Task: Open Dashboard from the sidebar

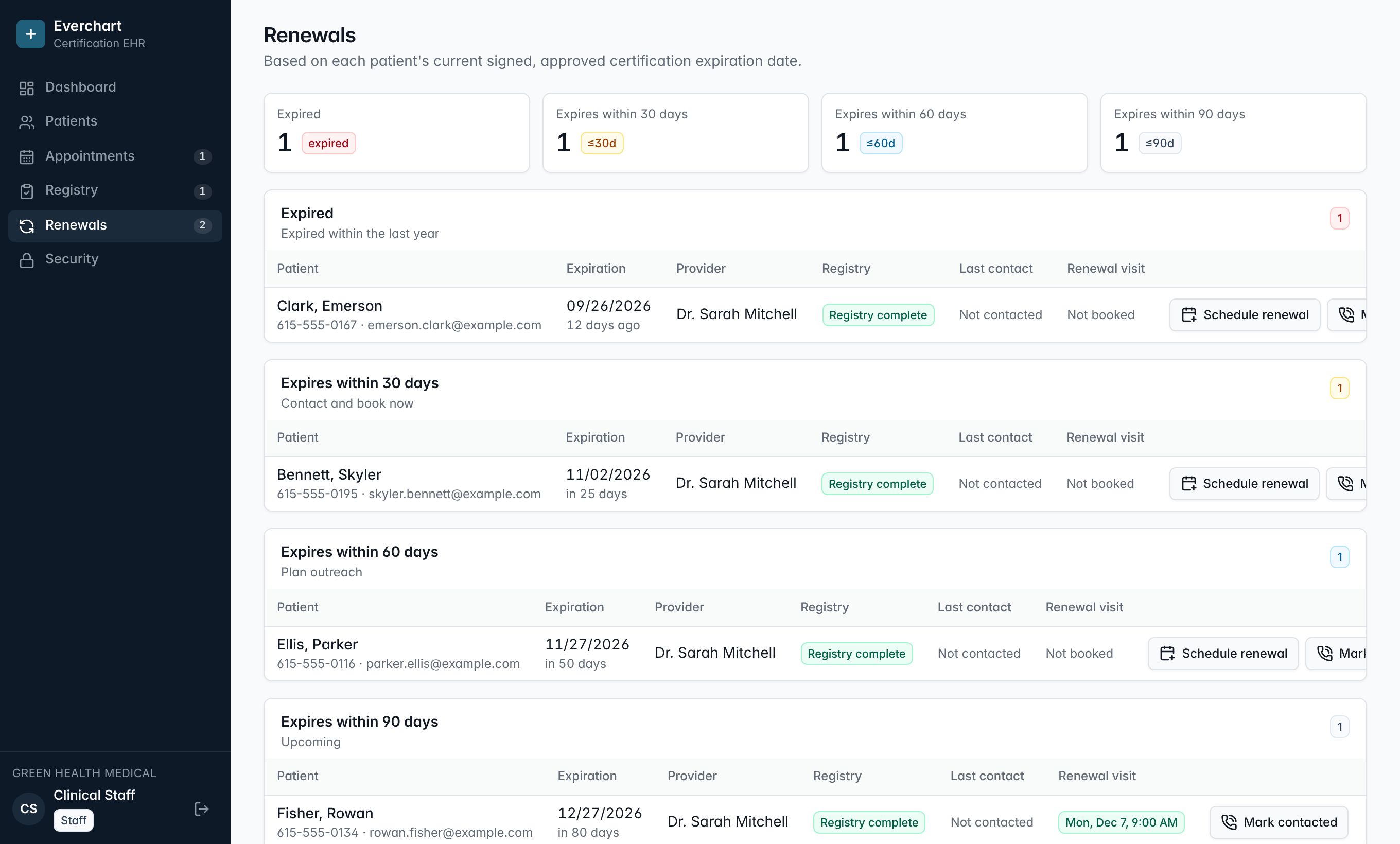Action: point(115,87)
